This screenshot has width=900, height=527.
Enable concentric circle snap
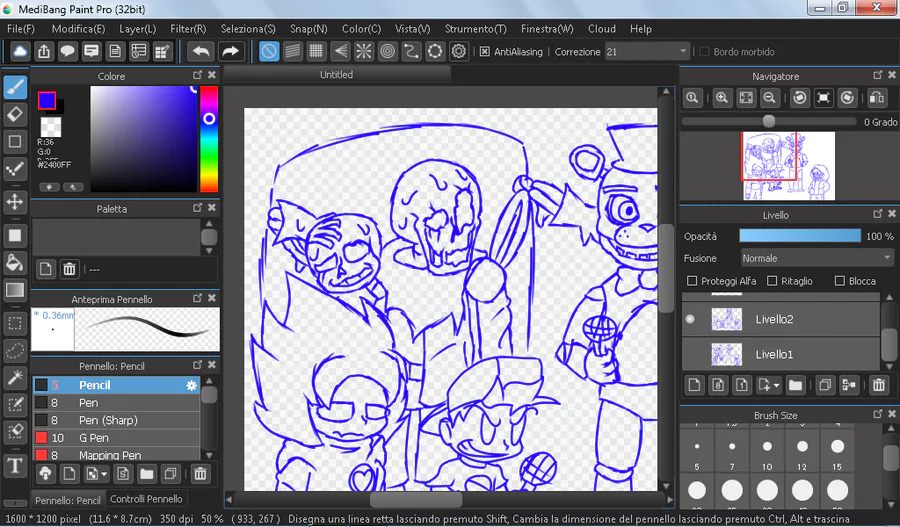pyautogui.click(x=388, y=52)
